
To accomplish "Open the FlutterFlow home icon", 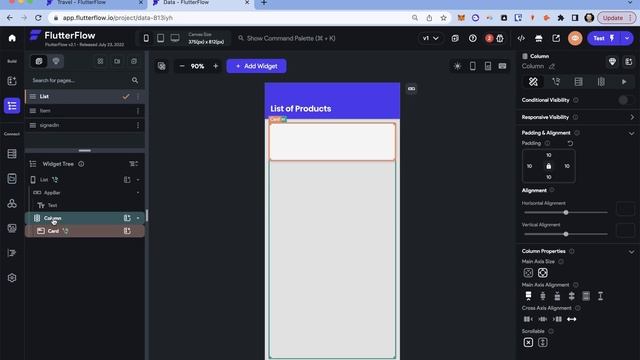I will click(x=12, y=38).
